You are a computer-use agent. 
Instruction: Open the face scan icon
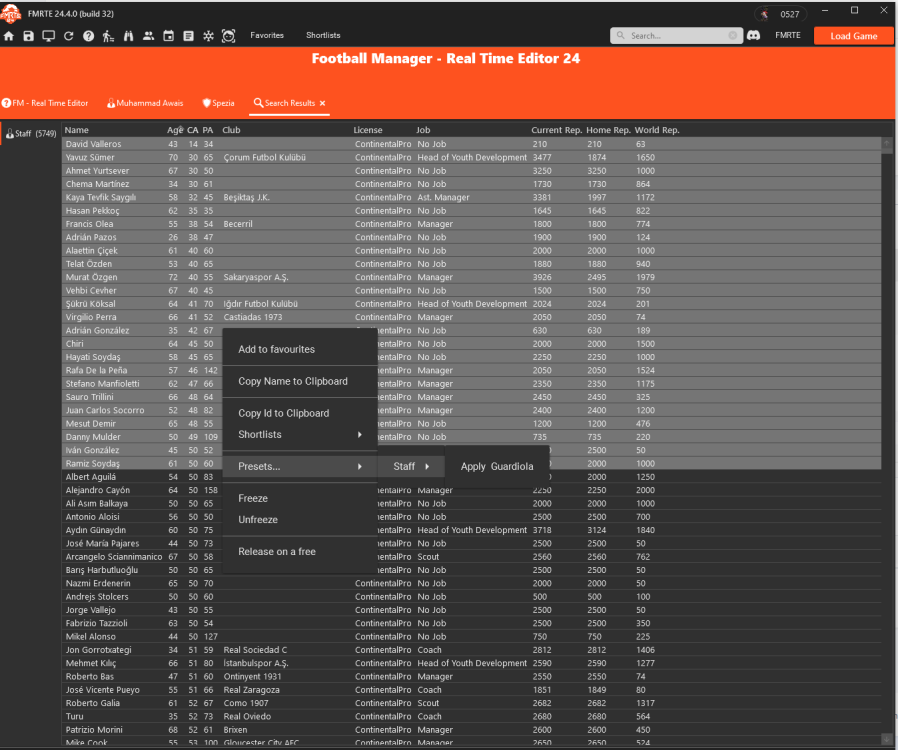click(x=229, y=36)
